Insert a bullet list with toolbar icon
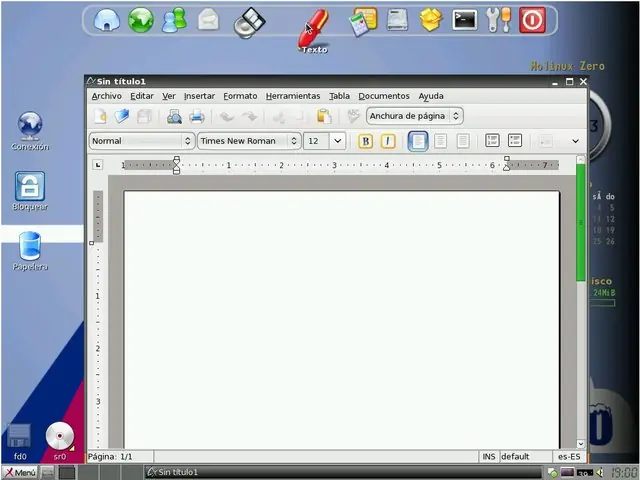The width and height of the screenshot is (640, 480). pyautogui.click(x=515, y=141)
